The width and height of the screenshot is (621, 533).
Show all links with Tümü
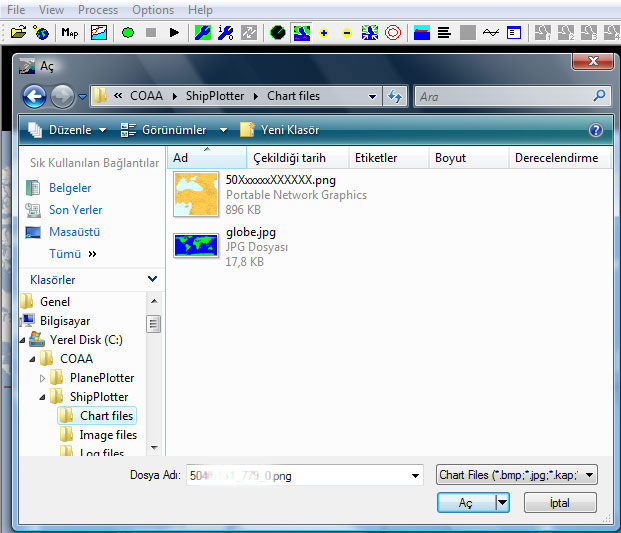72,253
